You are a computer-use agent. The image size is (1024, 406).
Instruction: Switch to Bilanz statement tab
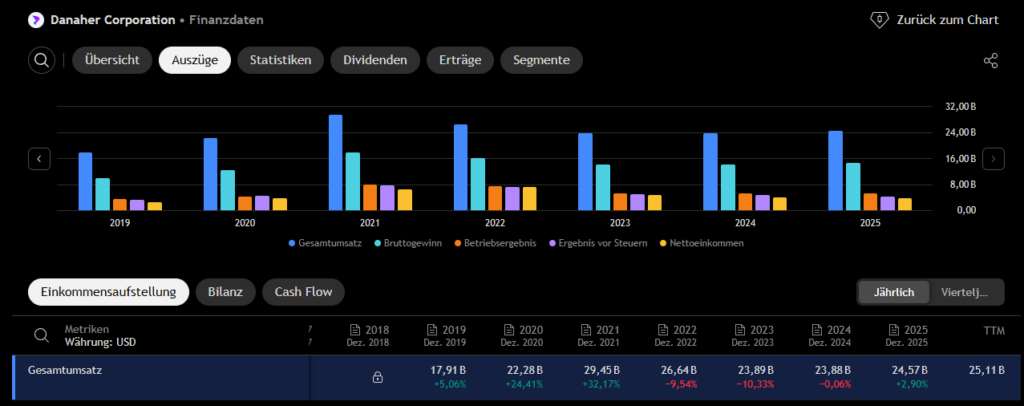pos(225,292)
